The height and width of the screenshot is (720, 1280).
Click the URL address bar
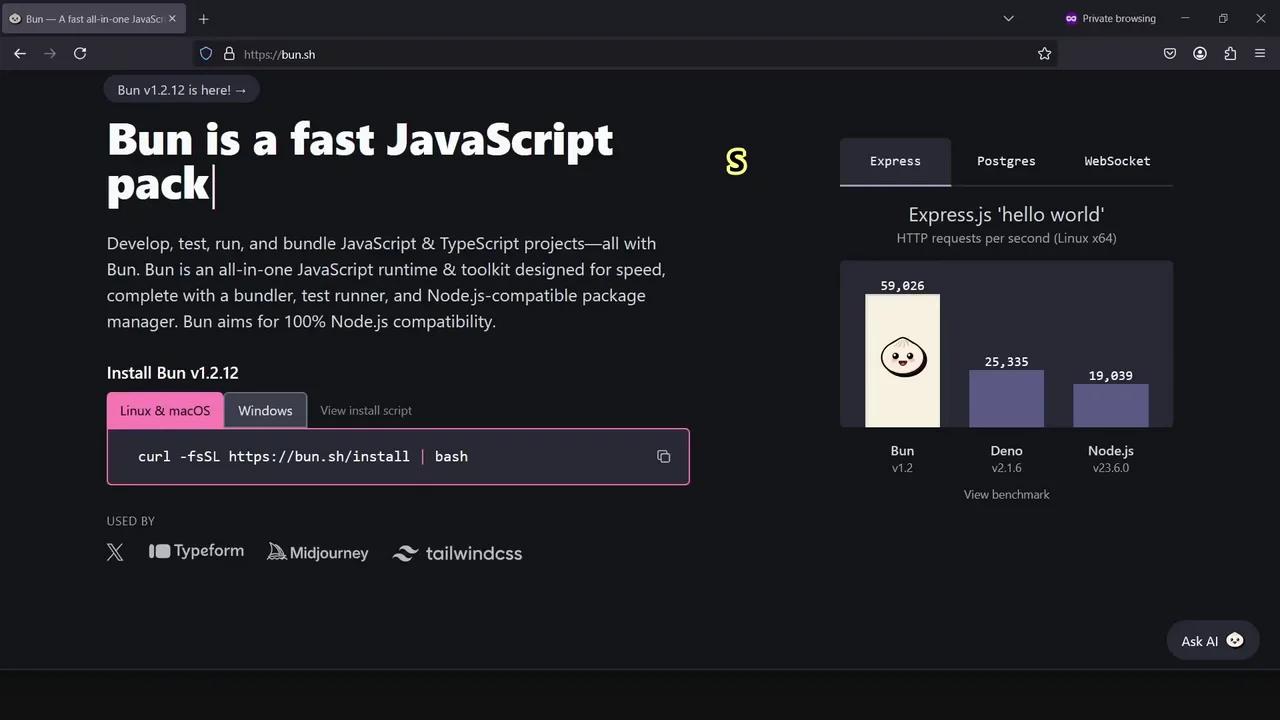tap(625, 54)
